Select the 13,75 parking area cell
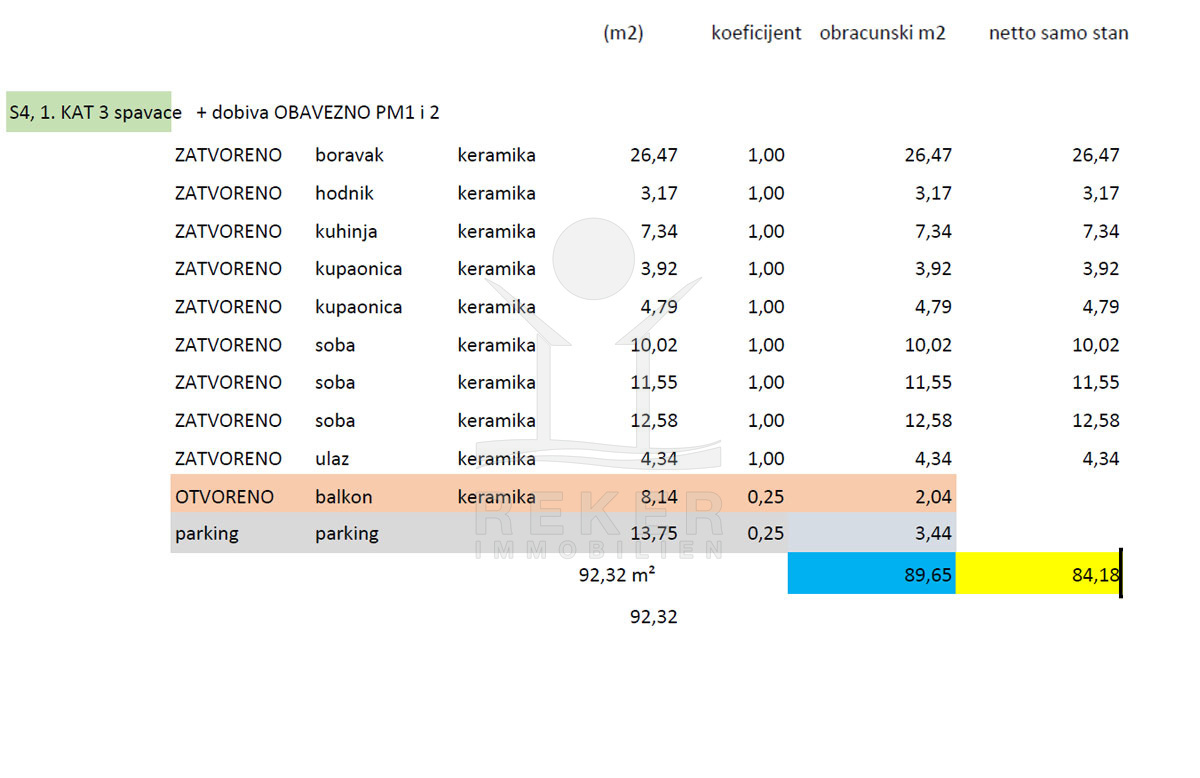The image size is (1200, 778). tap(654, 533)
